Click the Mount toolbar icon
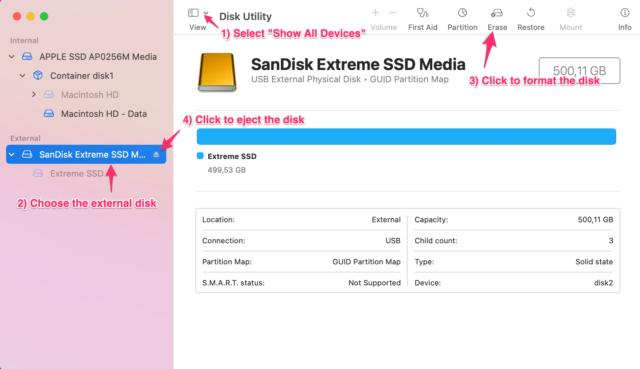Screen dimensions: 640x369 (571, 13)
